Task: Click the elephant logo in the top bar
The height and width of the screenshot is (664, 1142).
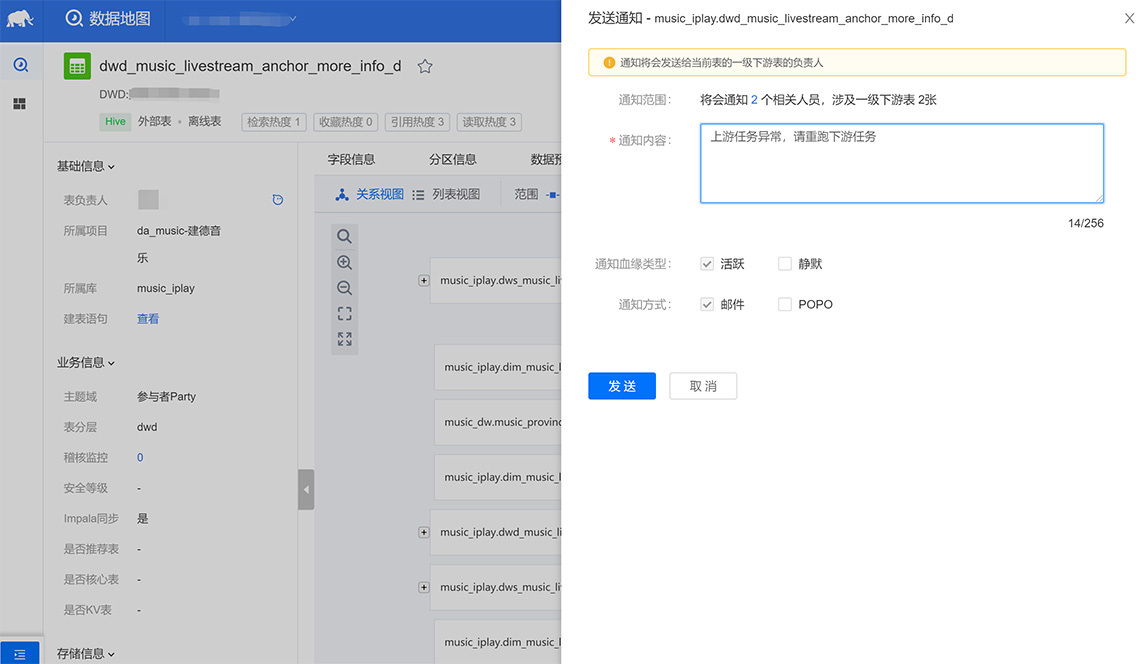Action: (x=21, y=19)
